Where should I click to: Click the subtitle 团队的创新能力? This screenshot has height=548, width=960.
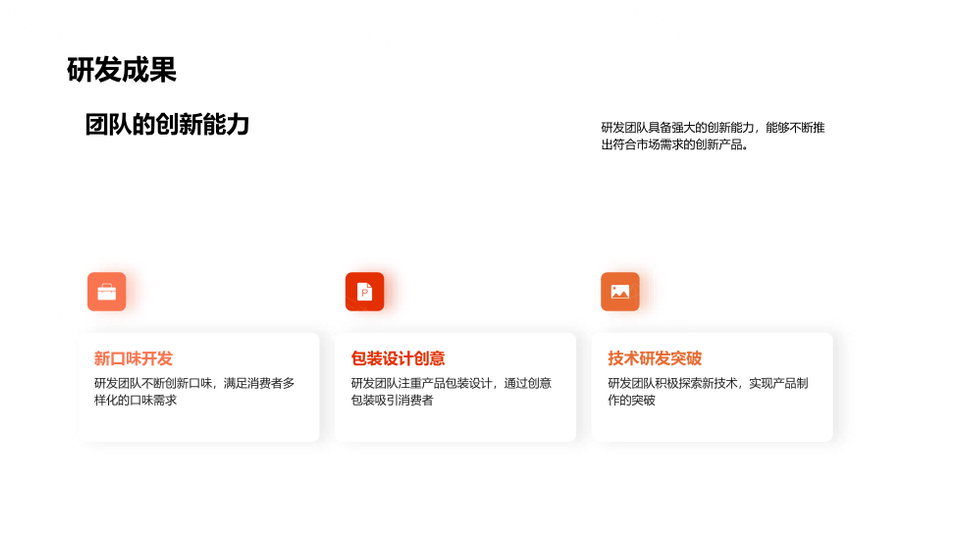tap(167, 125)
